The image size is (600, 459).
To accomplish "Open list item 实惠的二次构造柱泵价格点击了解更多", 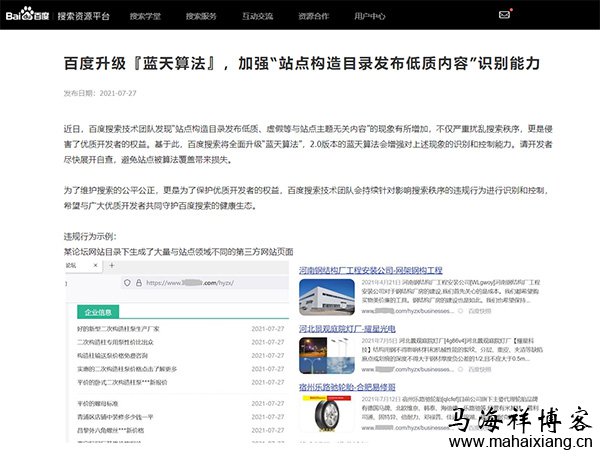I will [x=127, y=369].
